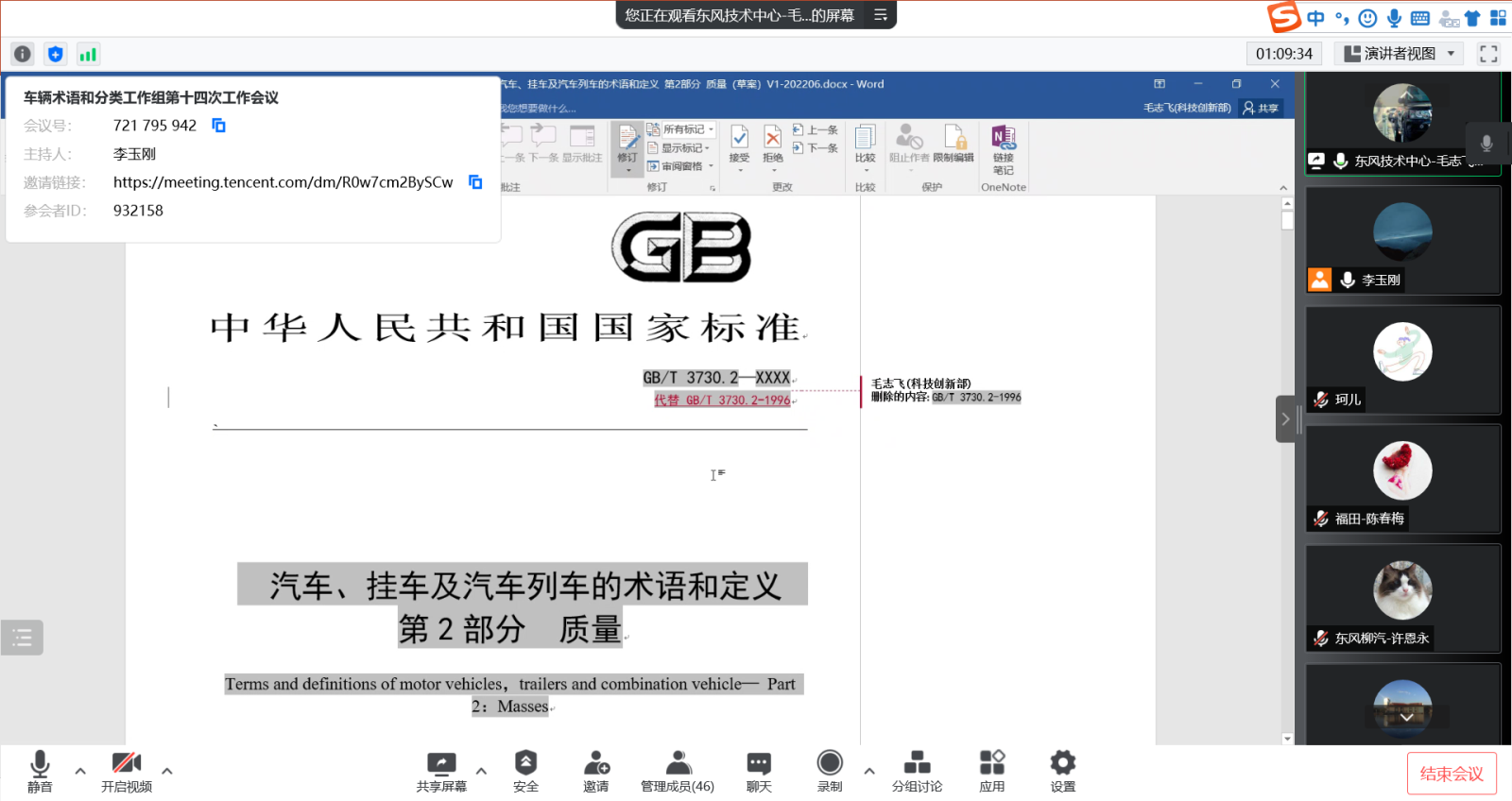Viewport: 1512px width, 801px height.
Task: Enter full screen mode
Action: tap(1488, 54)
